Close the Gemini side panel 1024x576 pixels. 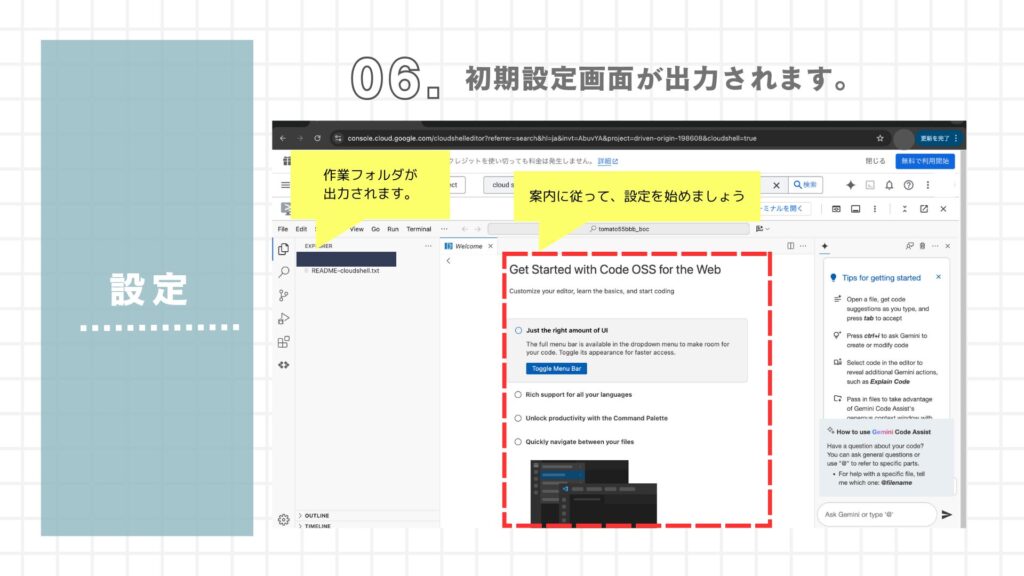click(948, 246)
